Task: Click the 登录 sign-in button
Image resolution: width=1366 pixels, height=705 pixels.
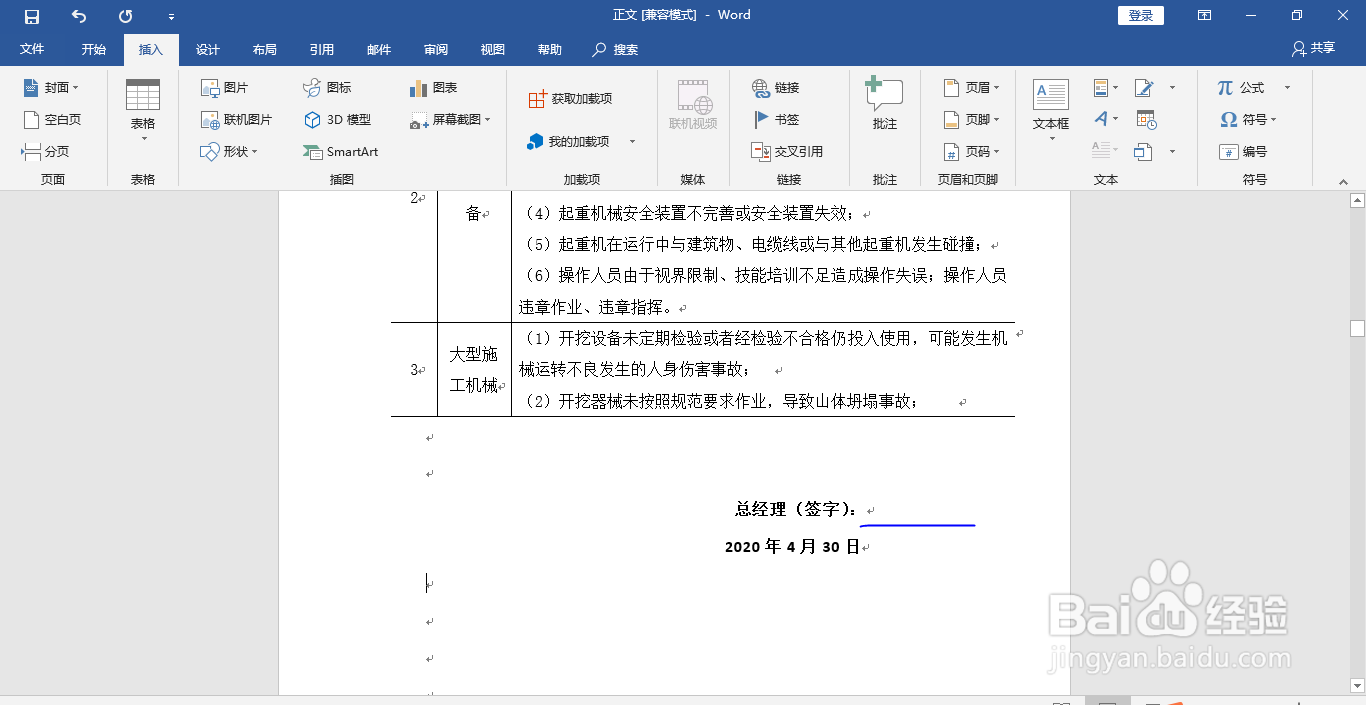Action: [1140, 15]
